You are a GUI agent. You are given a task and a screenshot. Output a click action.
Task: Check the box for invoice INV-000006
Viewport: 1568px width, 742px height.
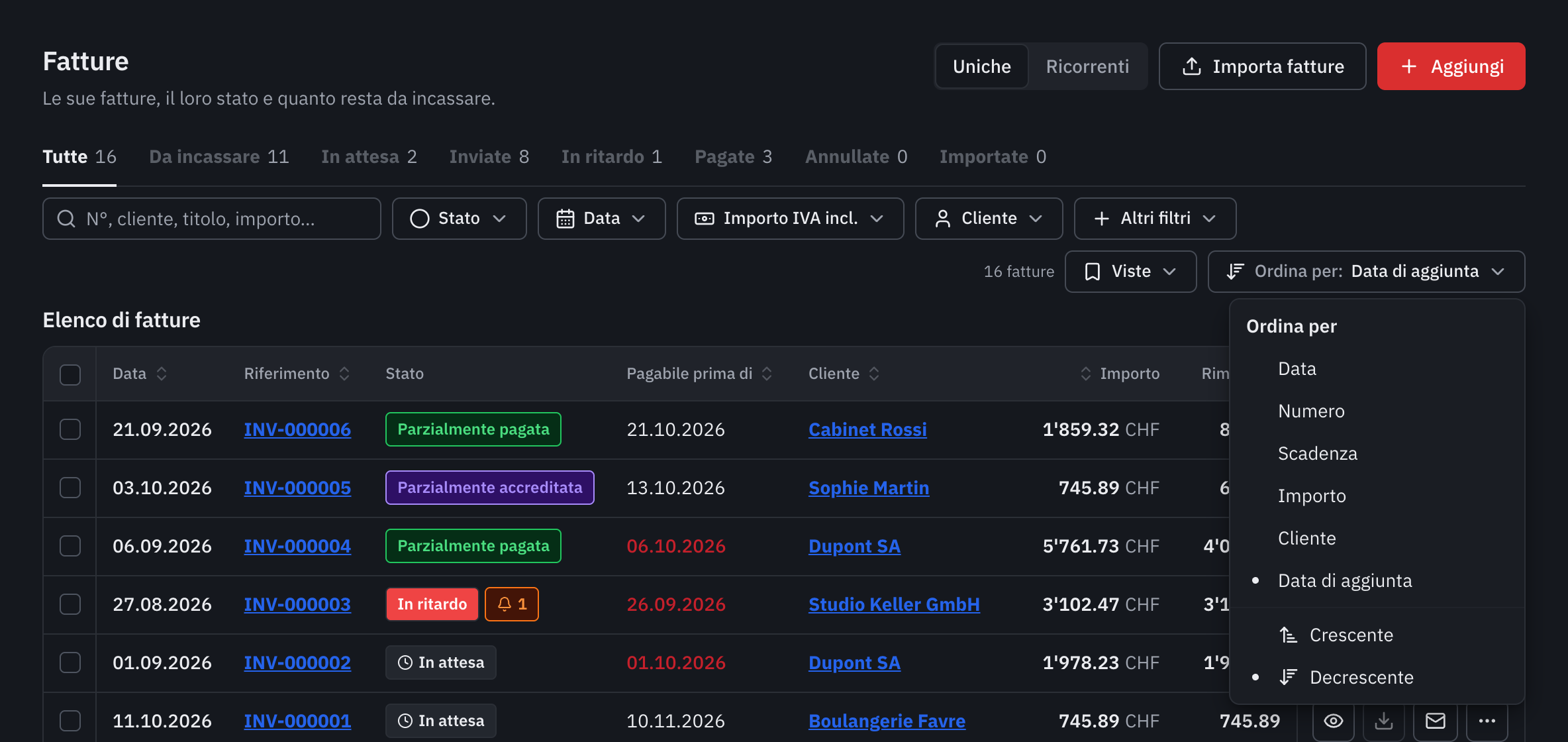(x=70, y=429)
